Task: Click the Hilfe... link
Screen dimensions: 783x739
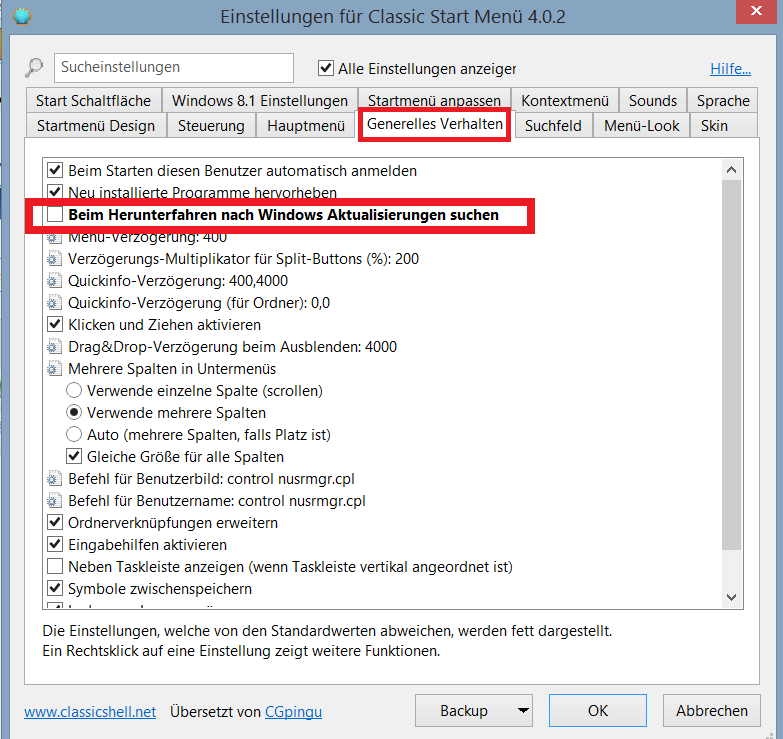Action: tap(730, 68)
